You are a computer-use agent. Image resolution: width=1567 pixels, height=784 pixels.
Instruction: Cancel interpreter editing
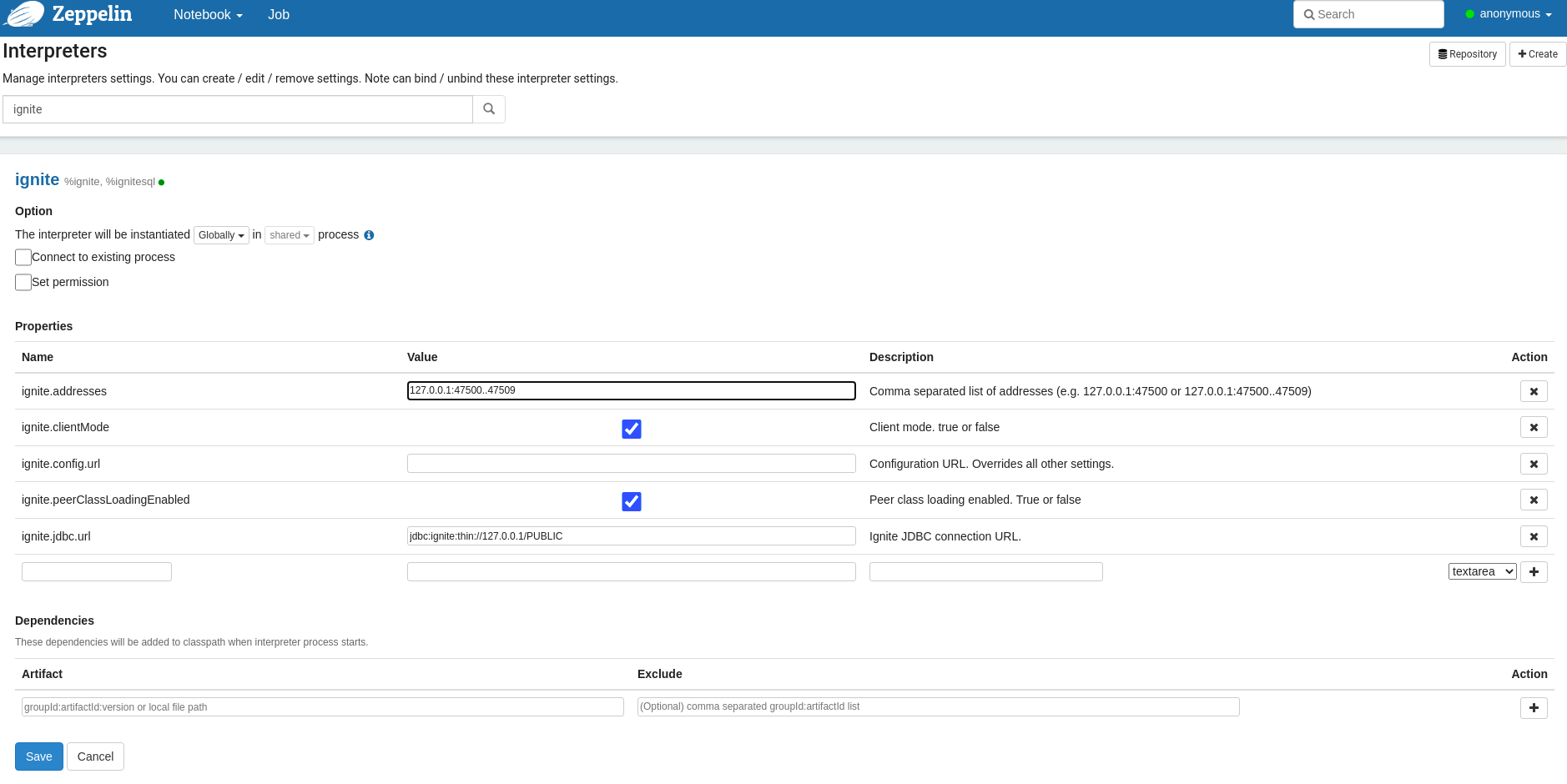pyautogui.click(x=95, y=756)
